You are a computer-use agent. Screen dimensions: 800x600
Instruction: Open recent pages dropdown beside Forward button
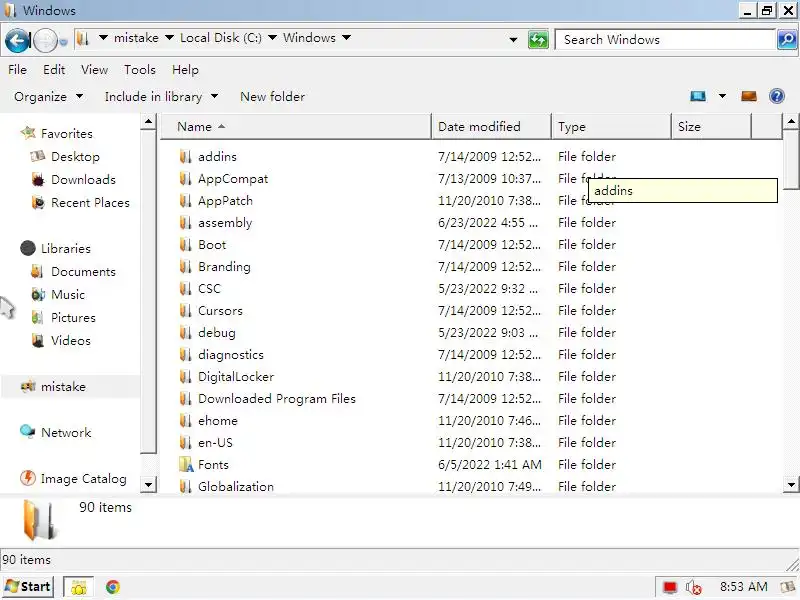click(63, 42)
